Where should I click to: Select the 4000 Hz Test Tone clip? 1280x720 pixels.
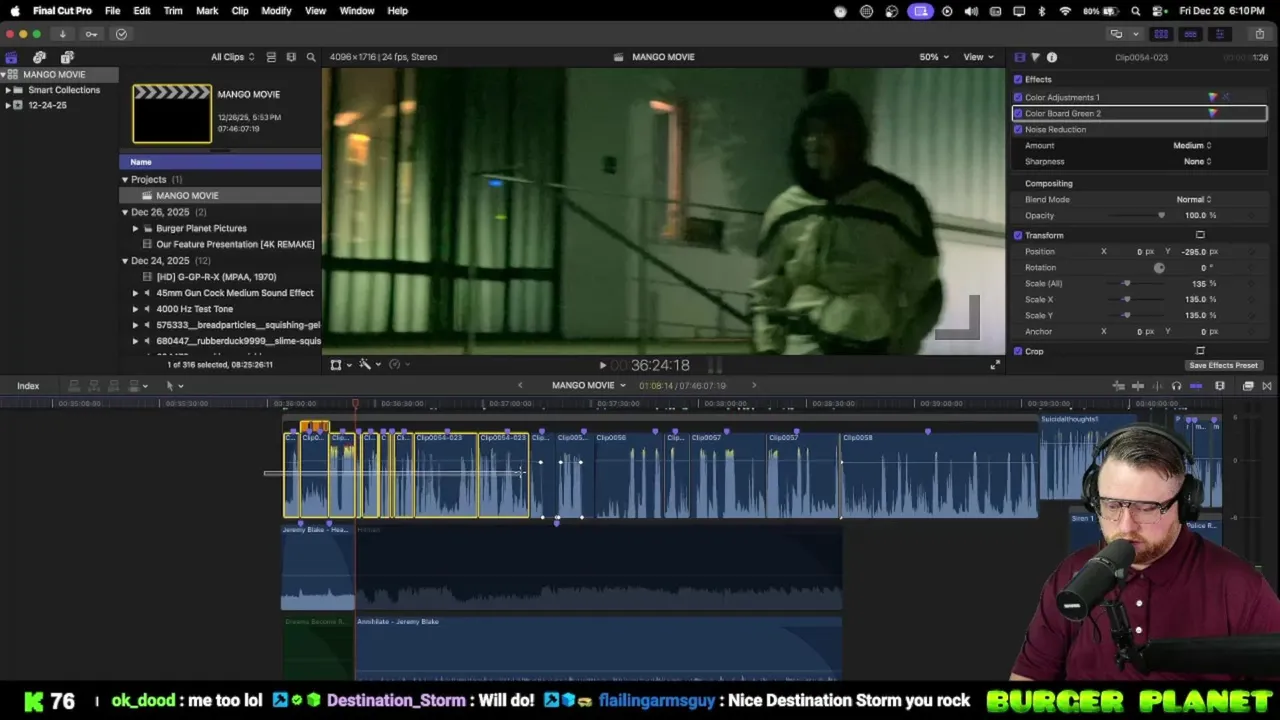(195, 309)
